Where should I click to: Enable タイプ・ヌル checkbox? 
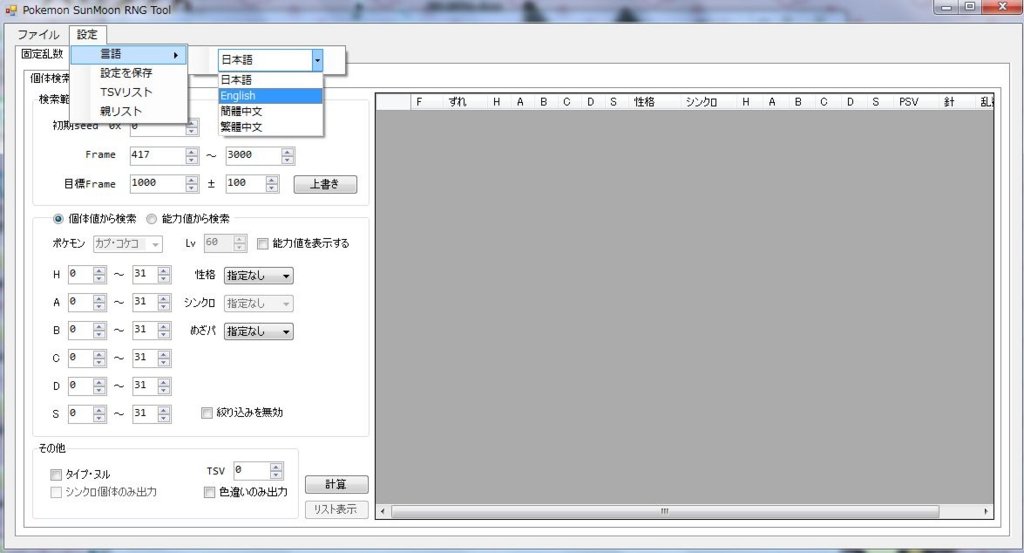80,474
